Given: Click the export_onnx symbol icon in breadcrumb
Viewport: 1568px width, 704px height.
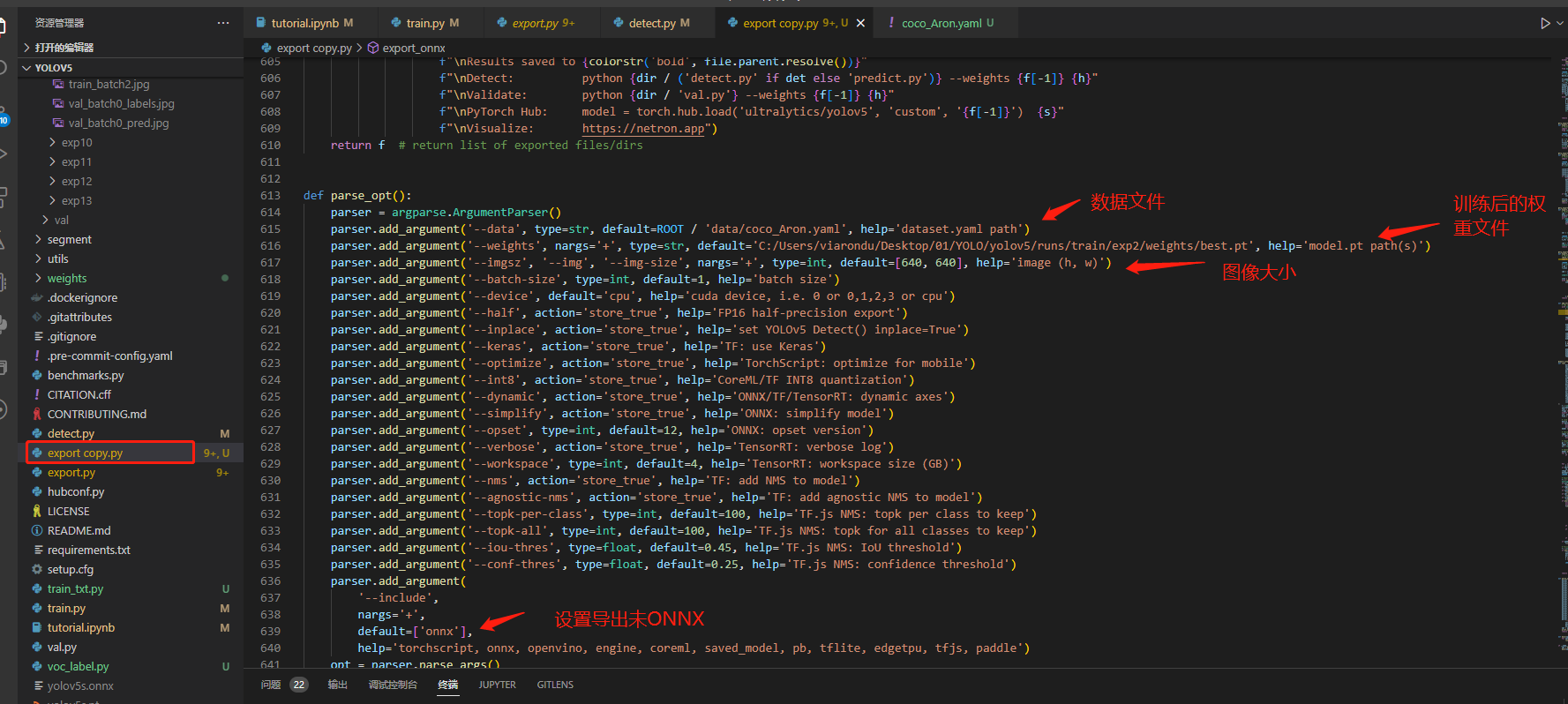Looking at the screenshot, I should click(373, 48).
